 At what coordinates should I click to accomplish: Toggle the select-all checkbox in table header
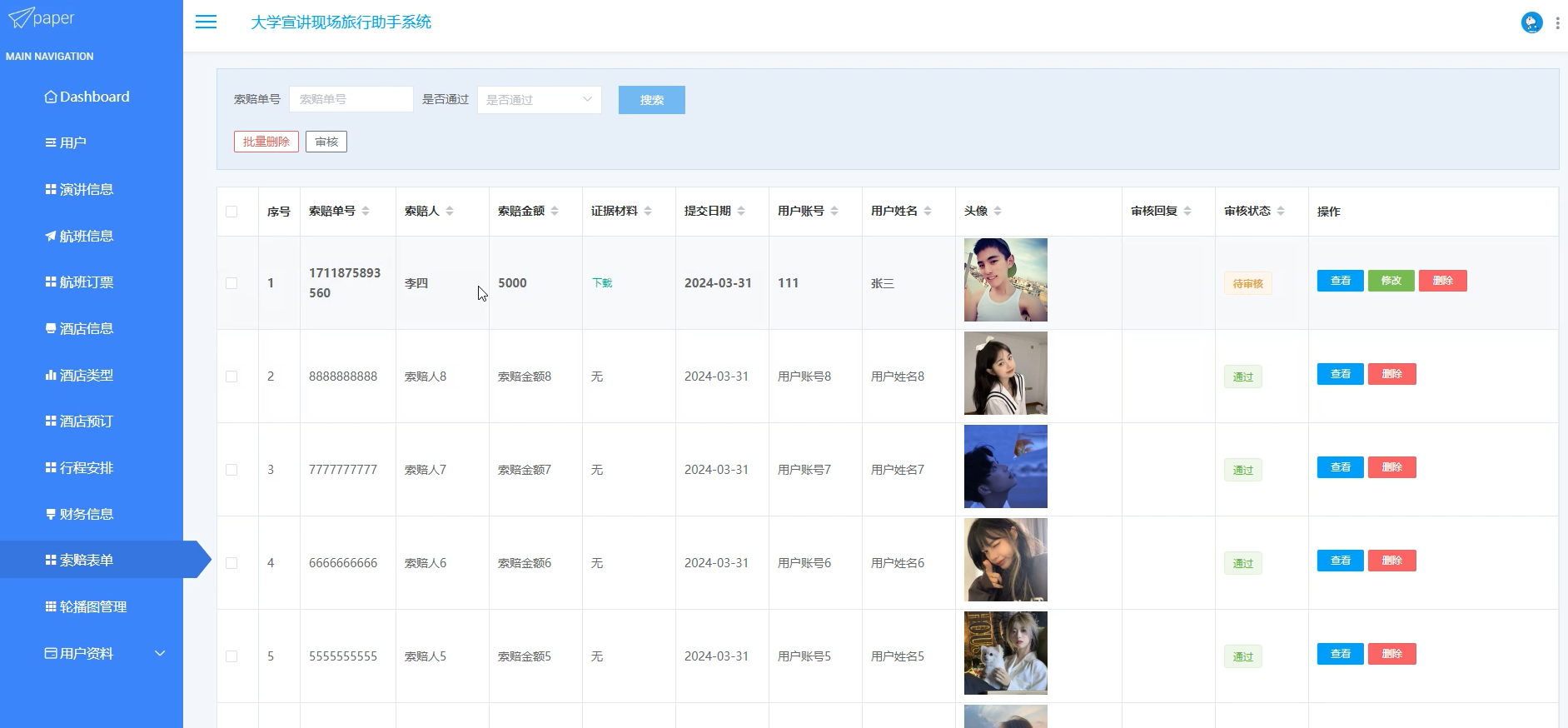[x=231, y=212]
